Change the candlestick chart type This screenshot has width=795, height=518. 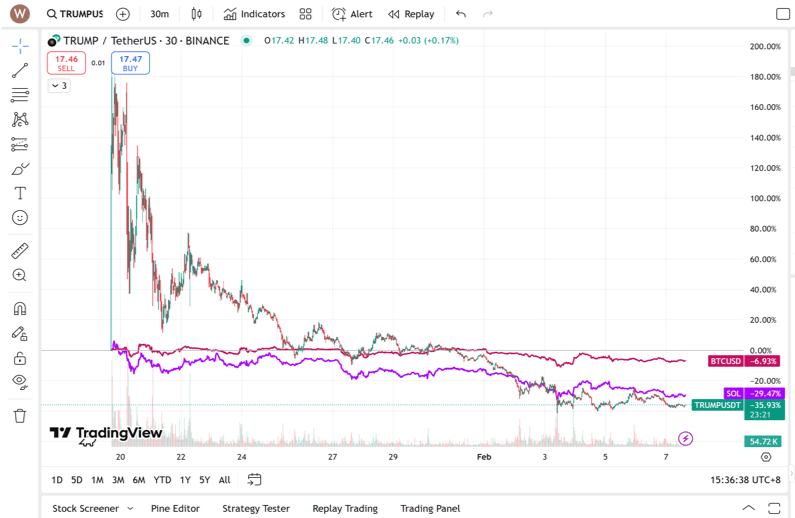click(196, 14)
